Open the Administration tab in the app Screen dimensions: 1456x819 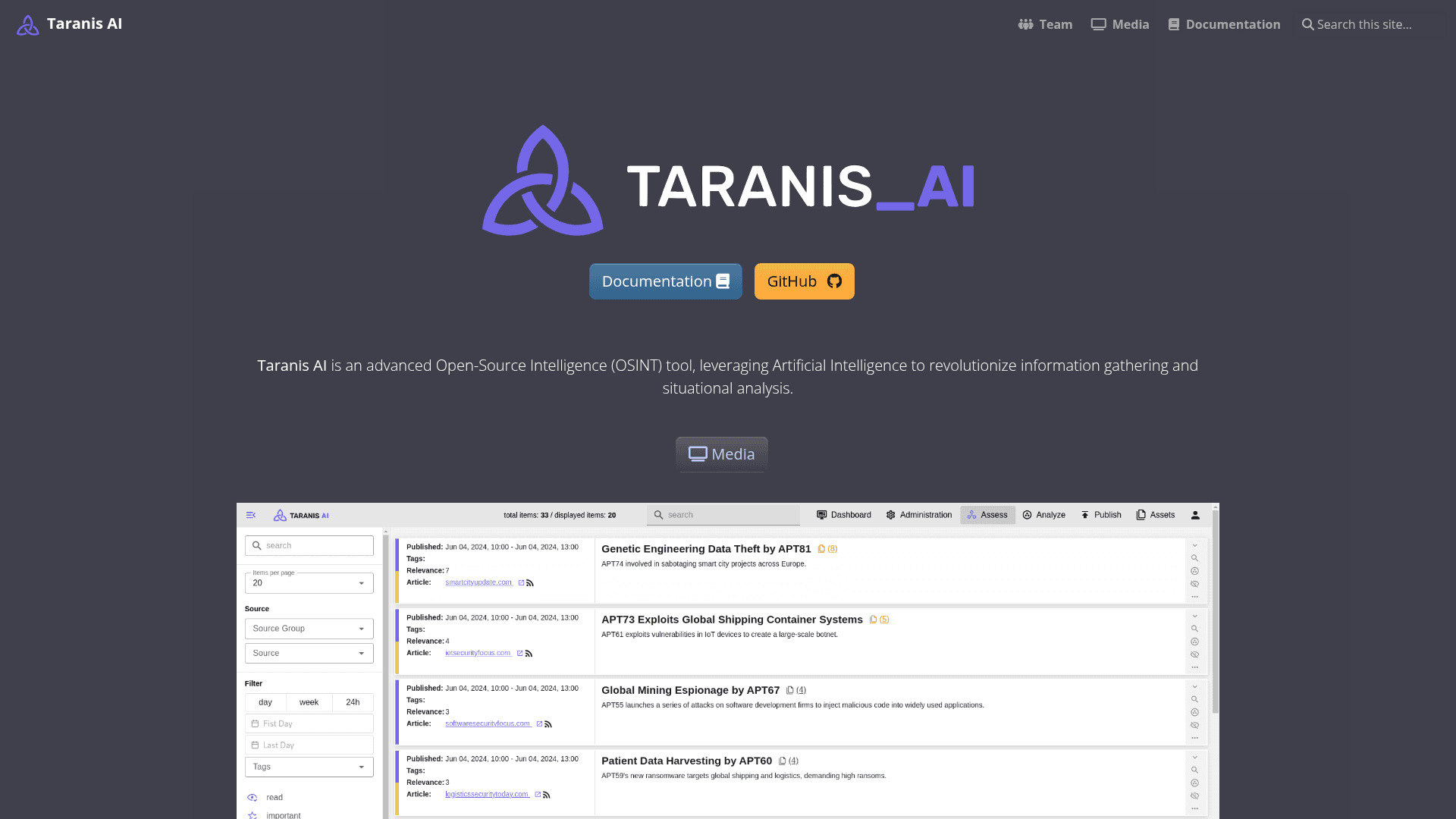tap(919, 515)
